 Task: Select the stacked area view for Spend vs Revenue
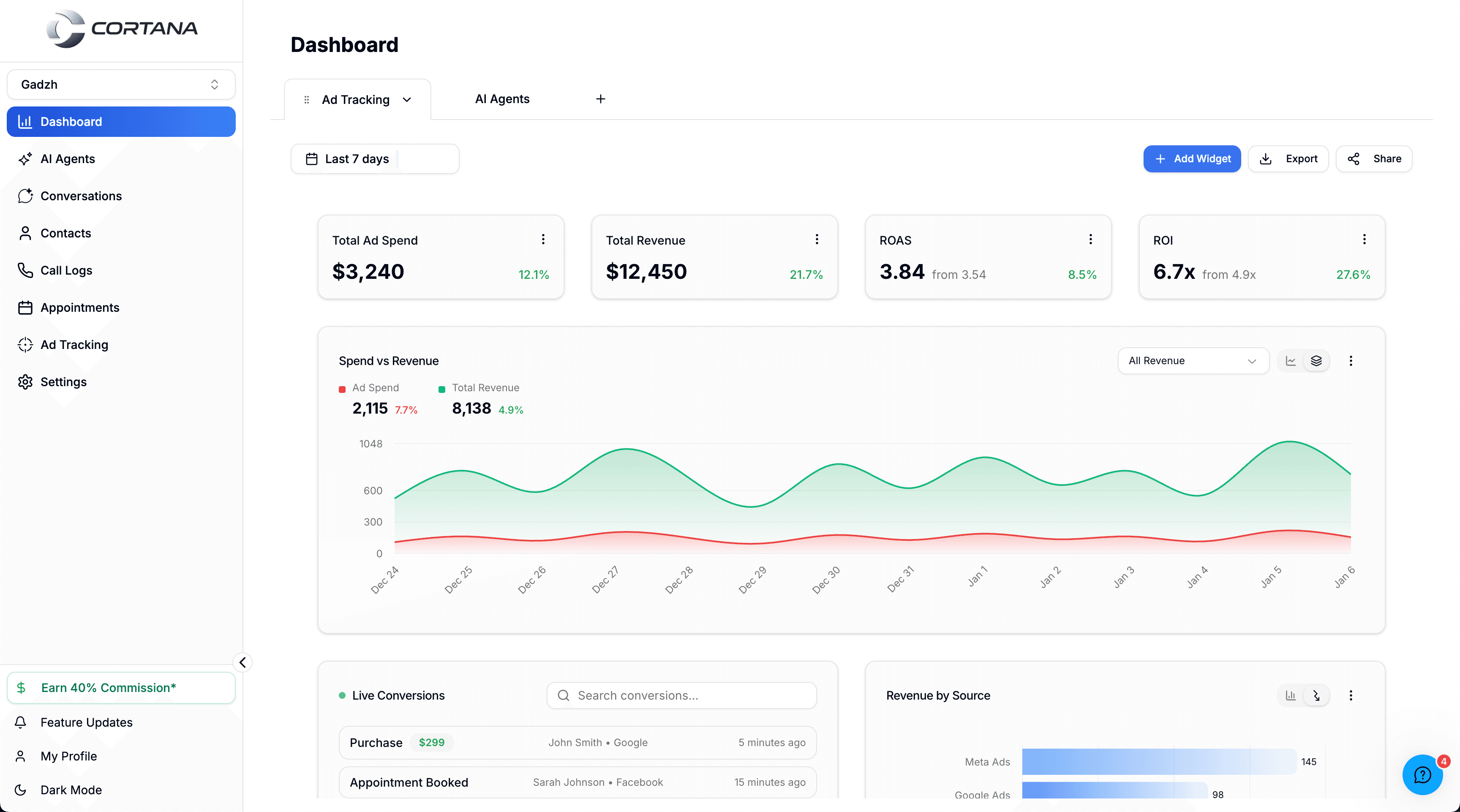(x=1317, y=360)
